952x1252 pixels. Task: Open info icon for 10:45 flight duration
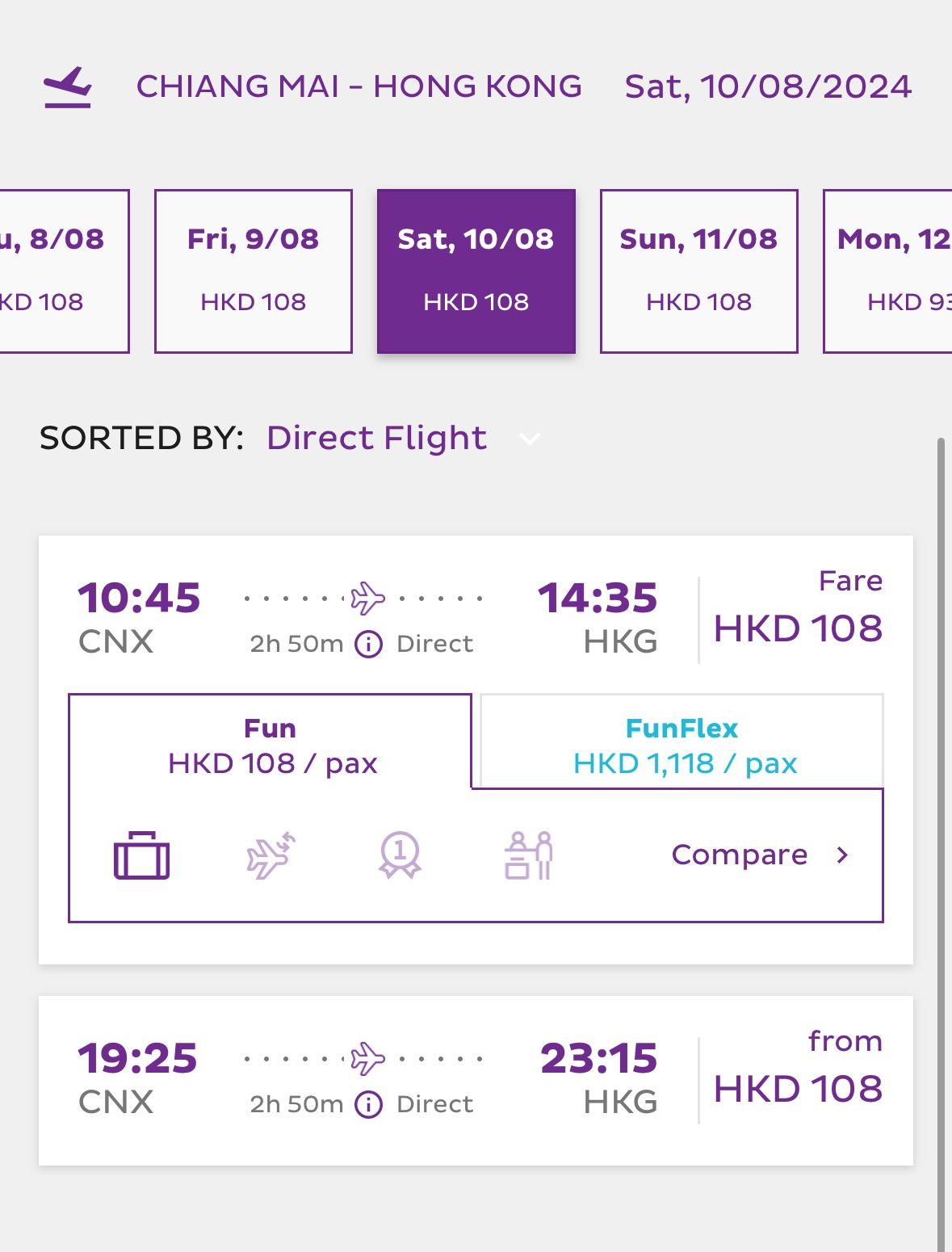tap(369, 644)
